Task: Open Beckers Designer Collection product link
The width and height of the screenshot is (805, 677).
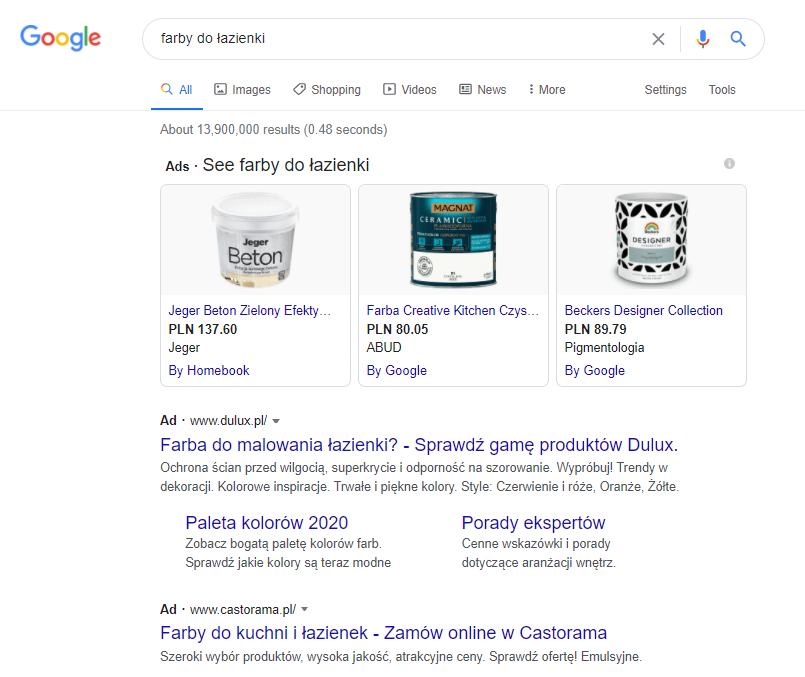Action: pos(643,311)
